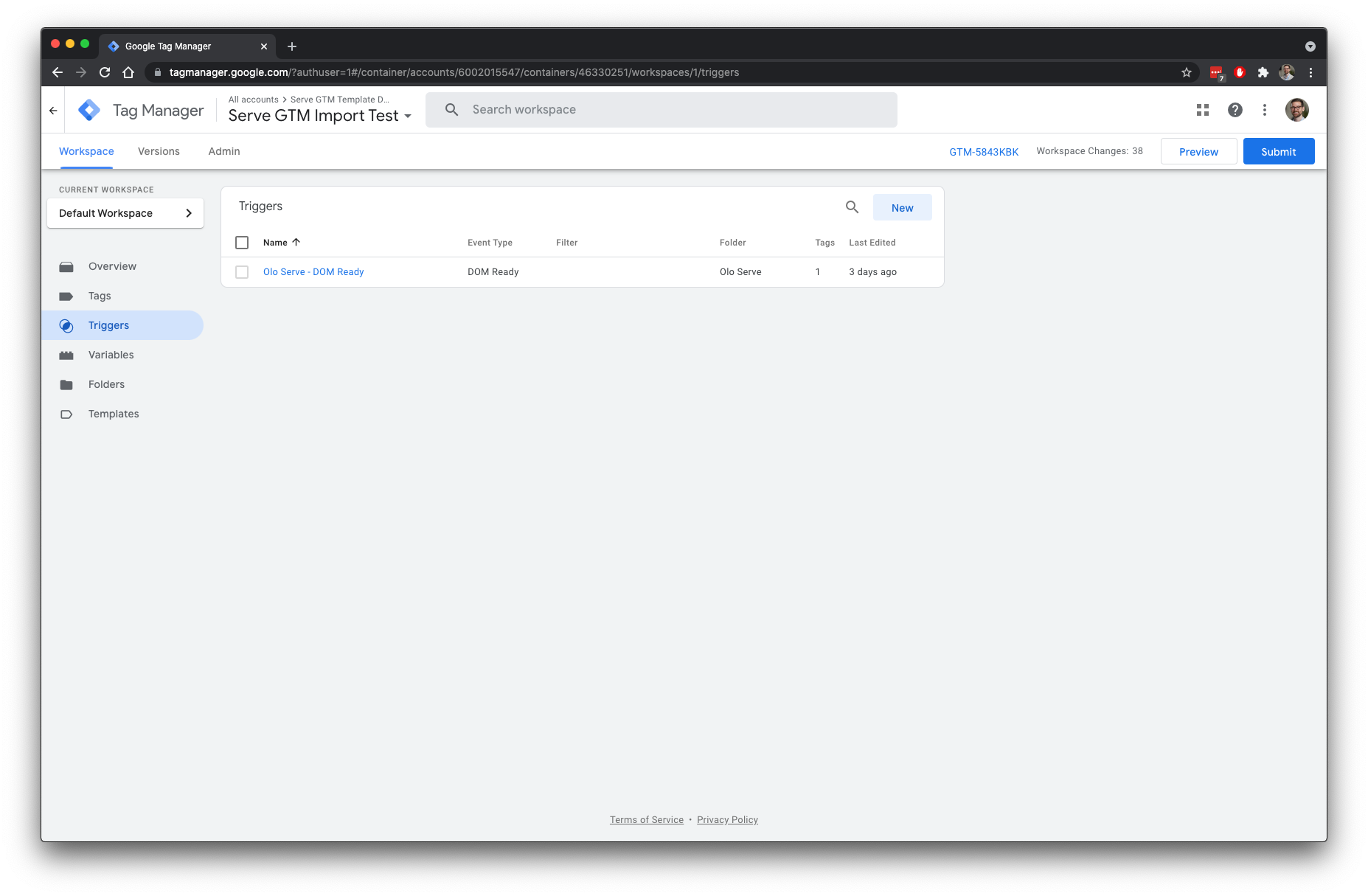Click the browser back arrow
The height and width of the screenshot is (896, 1368).
coord(58,72)
